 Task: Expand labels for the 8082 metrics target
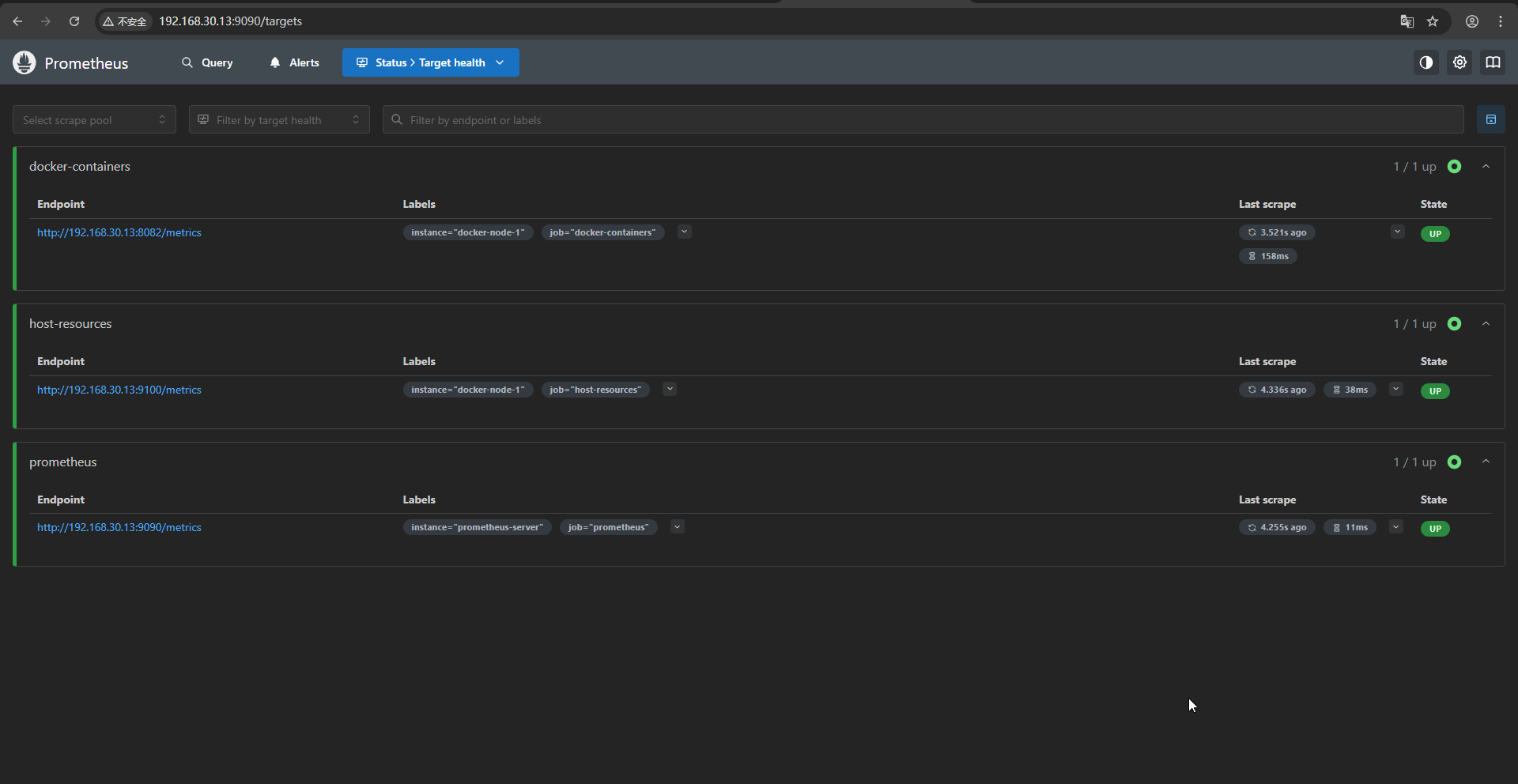coord(685,232)
